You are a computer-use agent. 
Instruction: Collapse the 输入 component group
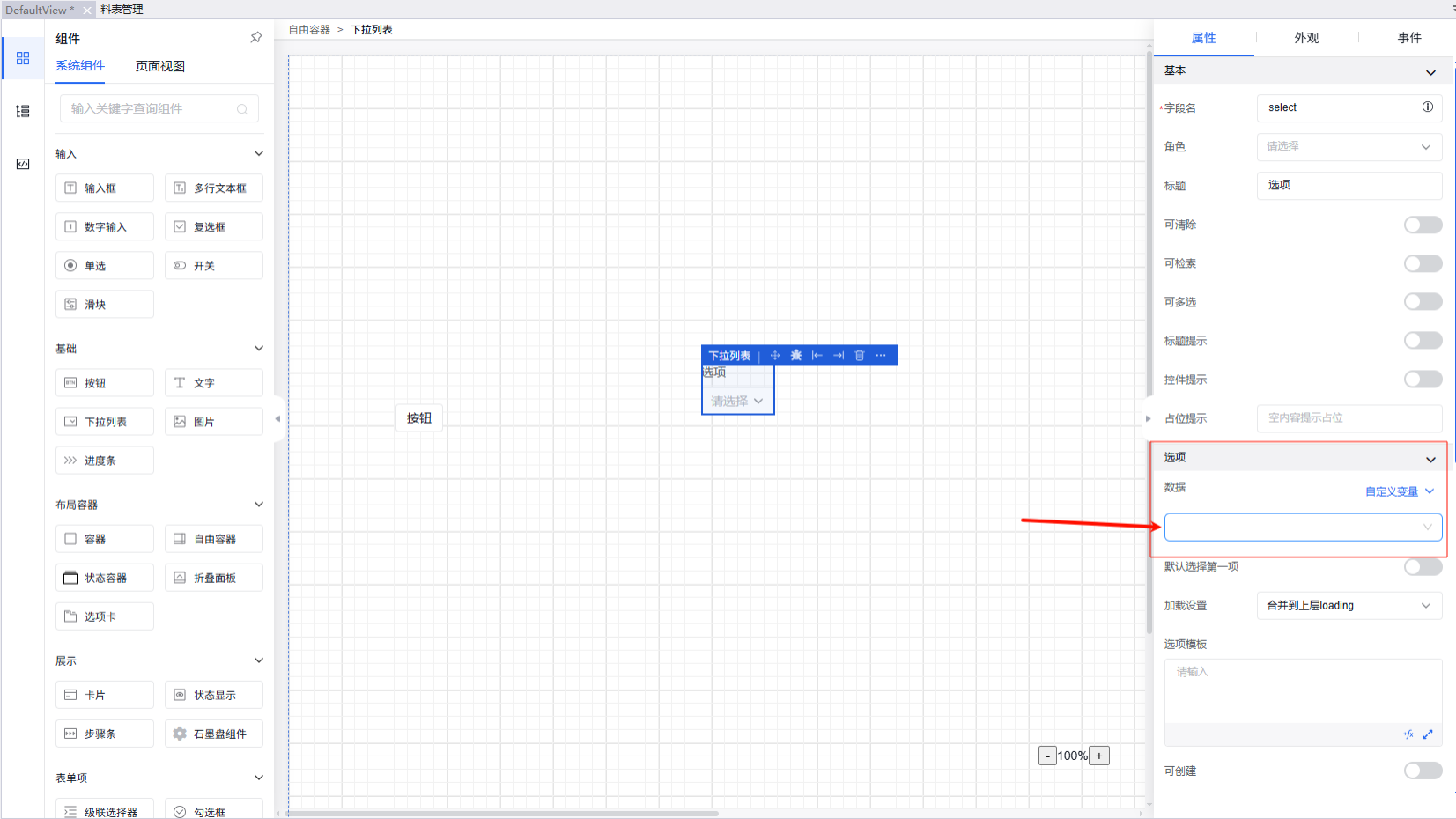[x=259, y=154]
